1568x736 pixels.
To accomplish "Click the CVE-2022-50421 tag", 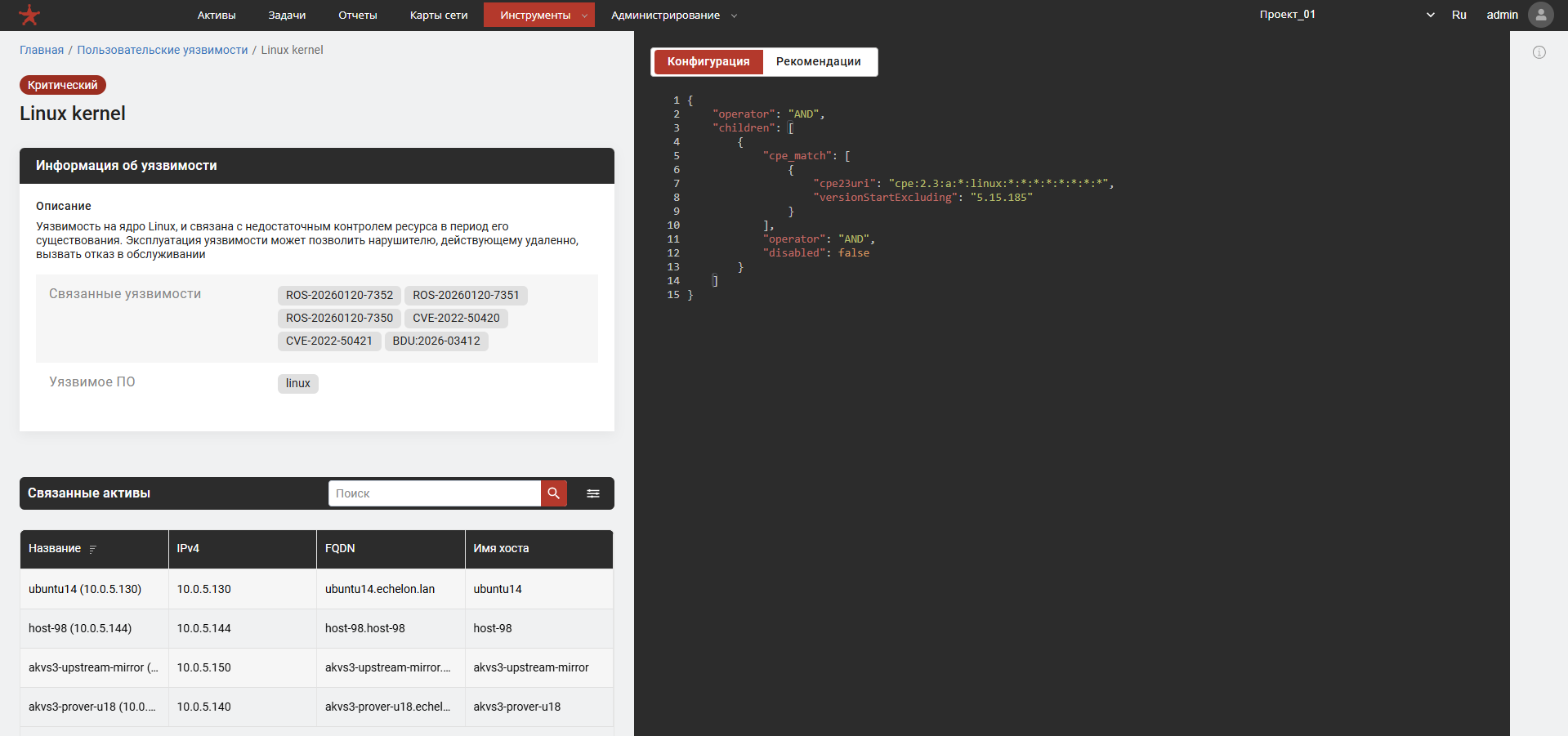I will (x=329, y=341).
